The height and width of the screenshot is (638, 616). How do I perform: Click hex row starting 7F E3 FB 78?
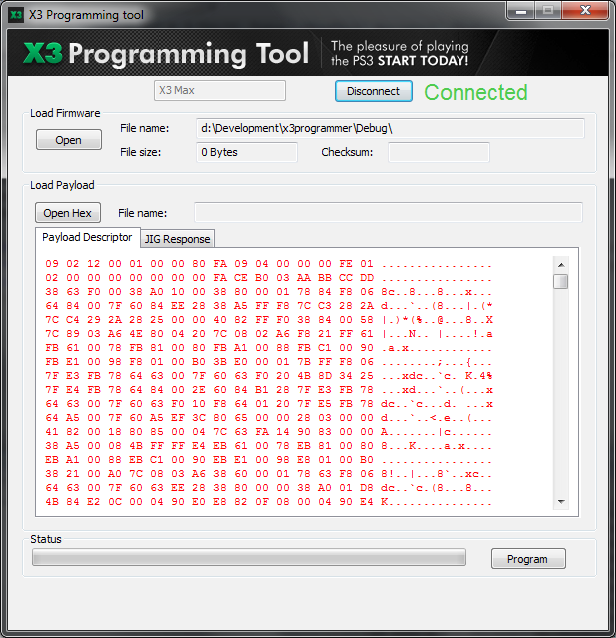(x=269, y=376)
